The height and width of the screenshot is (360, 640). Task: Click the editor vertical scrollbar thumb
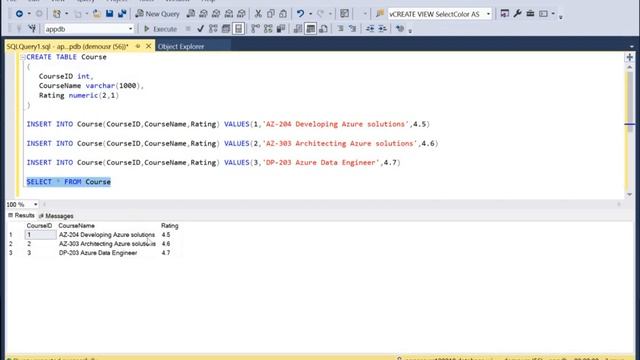click(x=629, y=102)
